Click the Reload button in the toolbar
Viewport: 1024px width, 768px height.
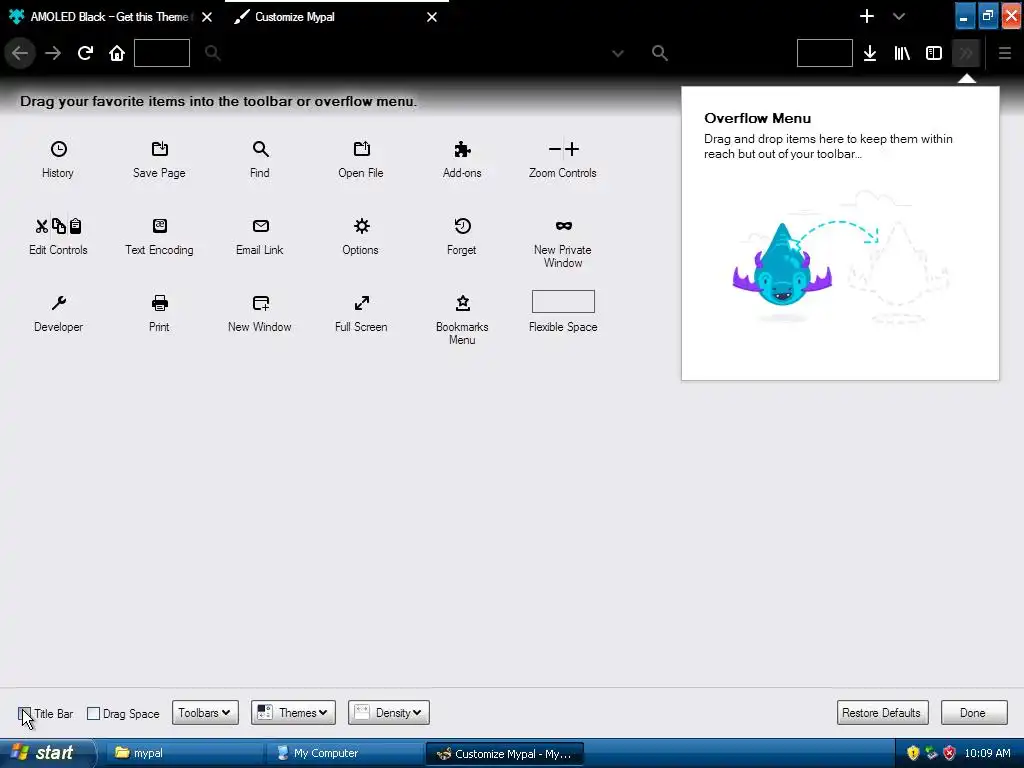85,53
